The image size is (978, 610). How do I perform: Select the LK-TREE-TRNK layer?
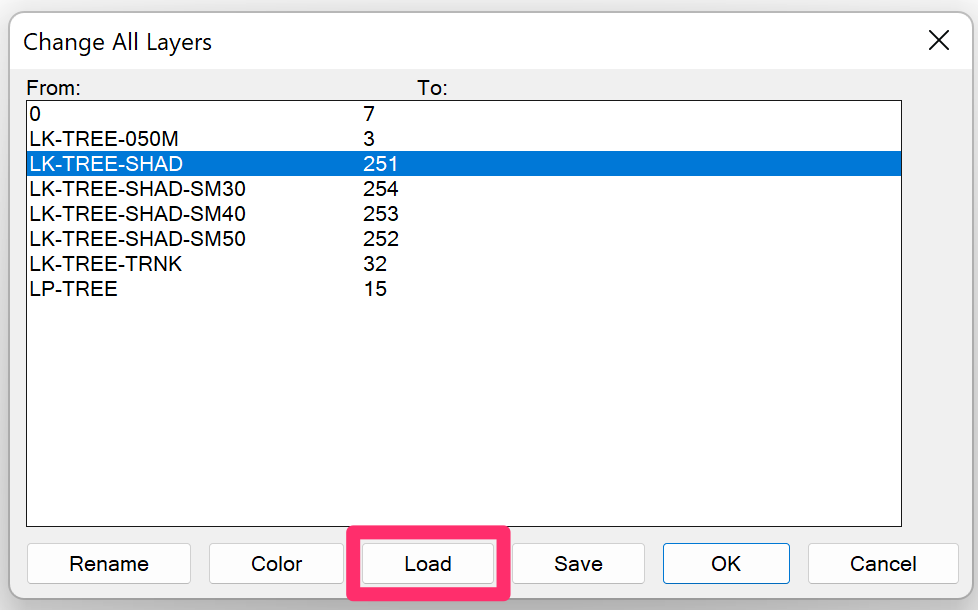[463, 263]
